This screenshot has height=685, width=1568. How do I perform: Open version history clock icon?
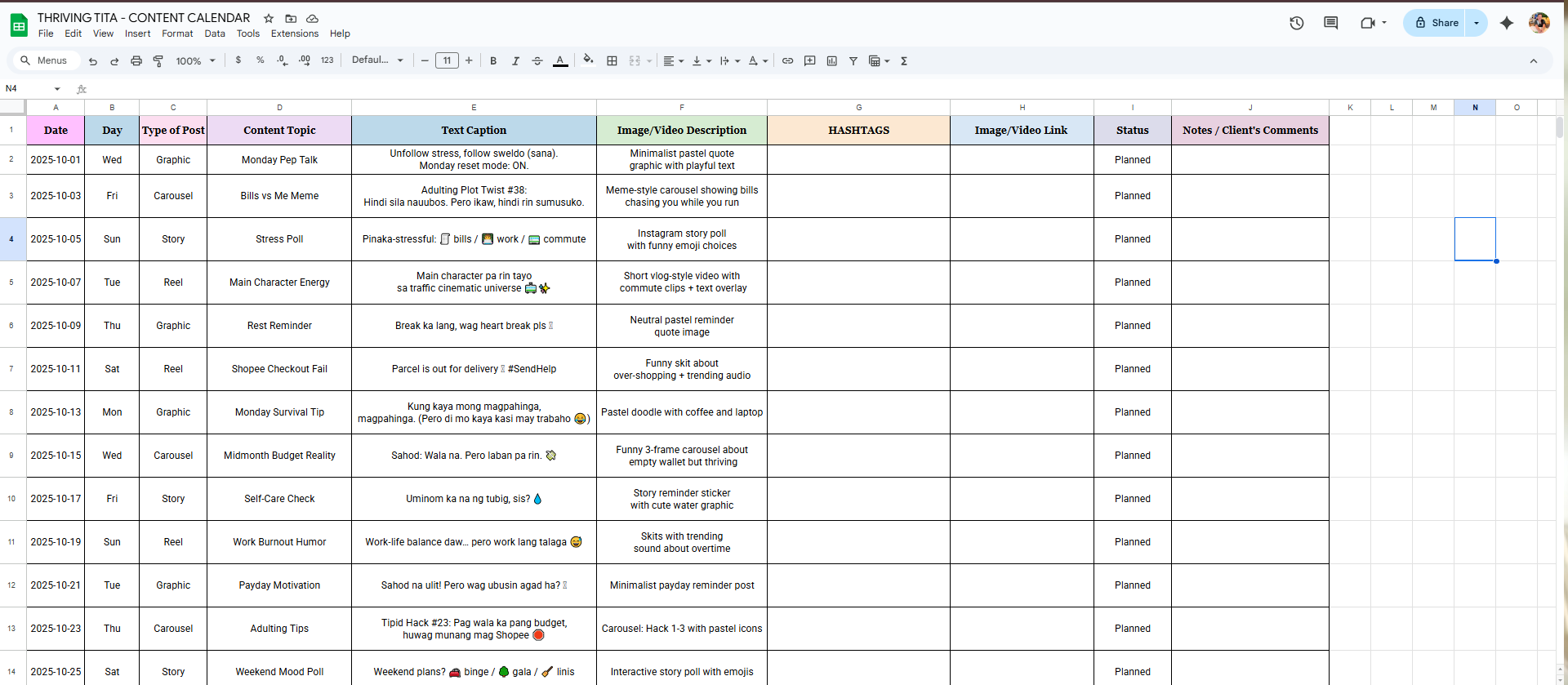pos(1296,23)
